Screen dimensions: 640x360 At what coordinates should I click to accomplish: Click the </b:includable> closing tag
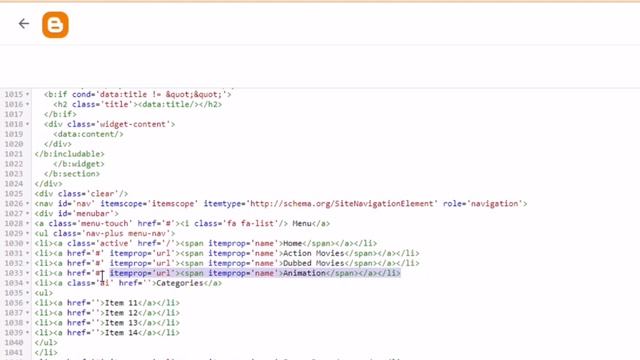69,154
